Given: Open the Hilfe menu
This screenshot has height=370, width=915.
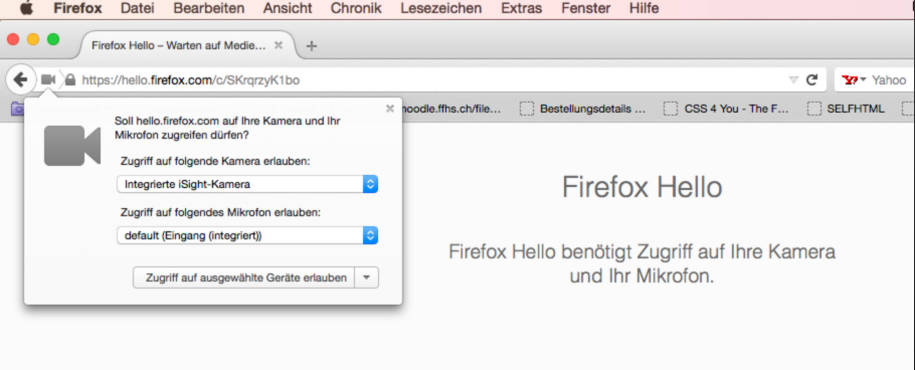Looking at the screenshot, I should [644, 8].
